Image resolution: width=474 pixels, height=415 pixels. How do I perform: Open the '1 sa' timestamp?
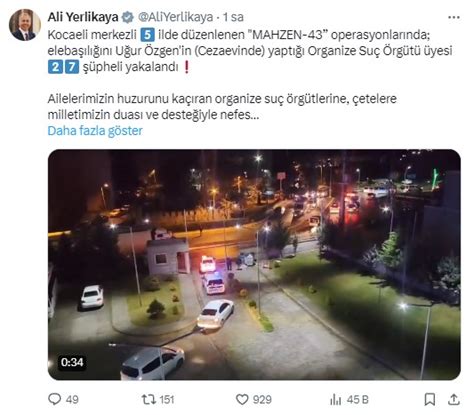(x=233, y=17)
